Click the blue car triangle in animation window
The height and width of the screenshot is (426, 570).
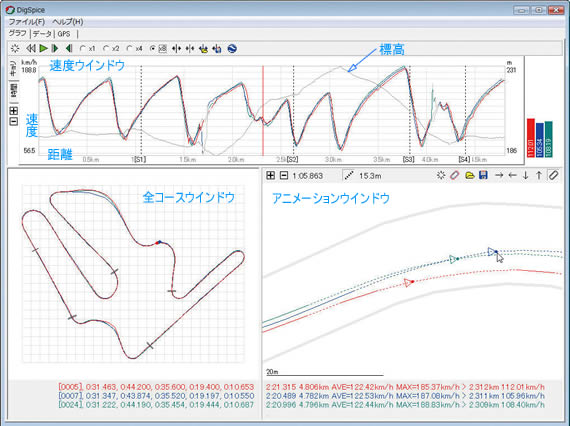click(x=492, y=252)
